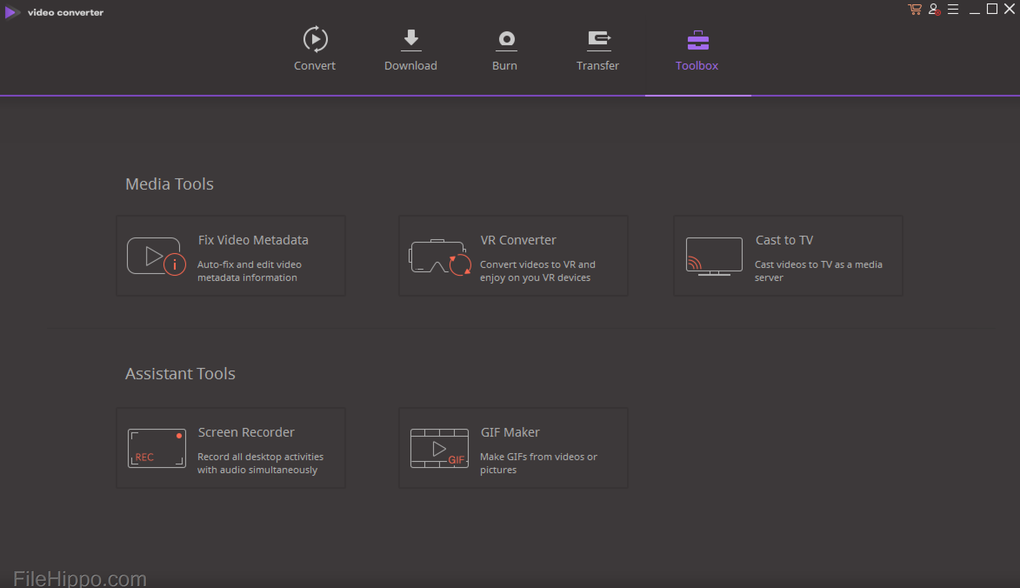This screenshot has width=1020, height=588.
Task: Click the Cast to TV screen icon
Action: click(x=714, y=256)
